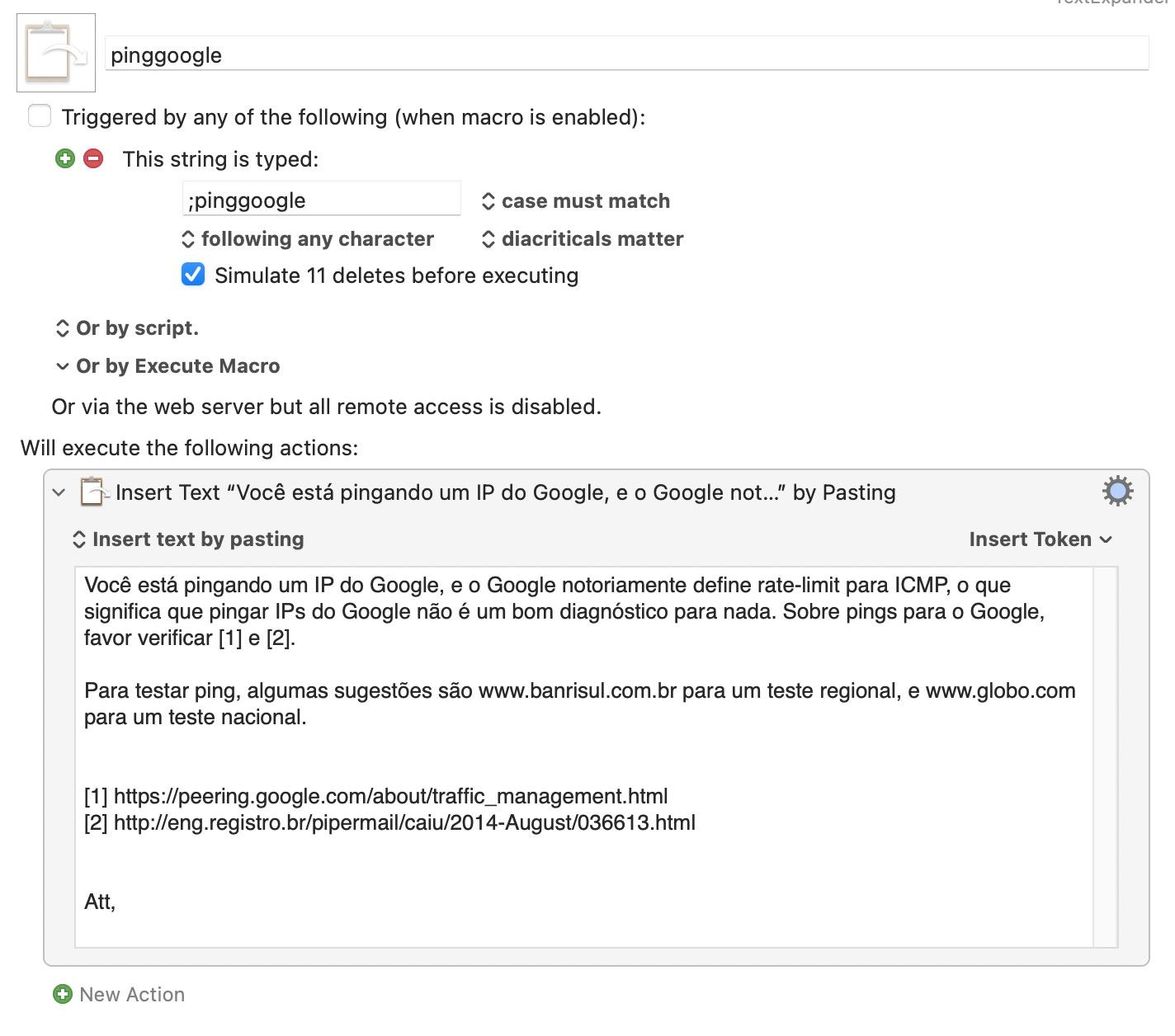Click the macro clipboard icon thumbnail
The height and width of the screenshot is (1036, 1175).
click(x=56, y=53)
